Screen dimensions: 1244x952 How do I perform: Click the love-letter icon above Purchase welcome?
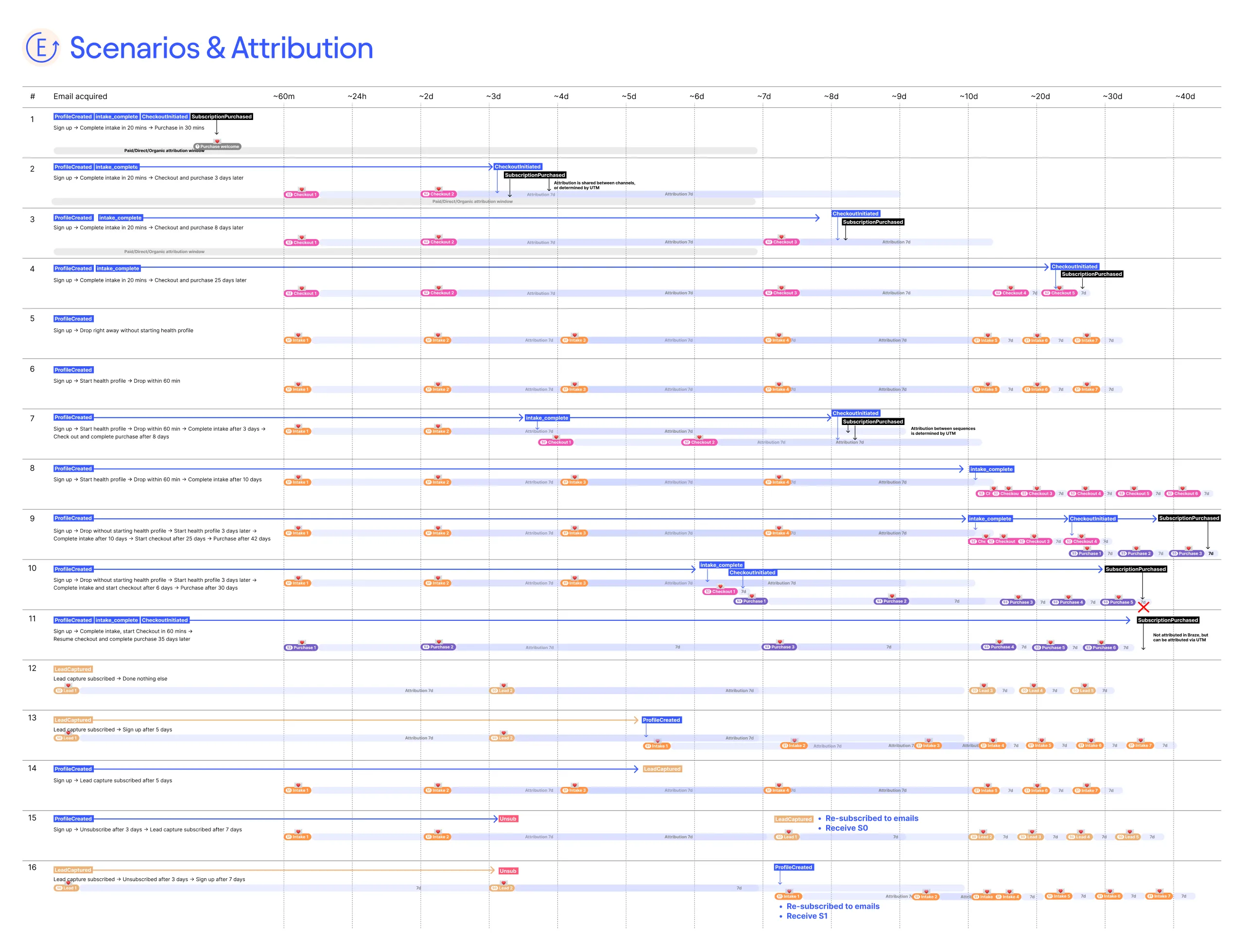(217, 141)
